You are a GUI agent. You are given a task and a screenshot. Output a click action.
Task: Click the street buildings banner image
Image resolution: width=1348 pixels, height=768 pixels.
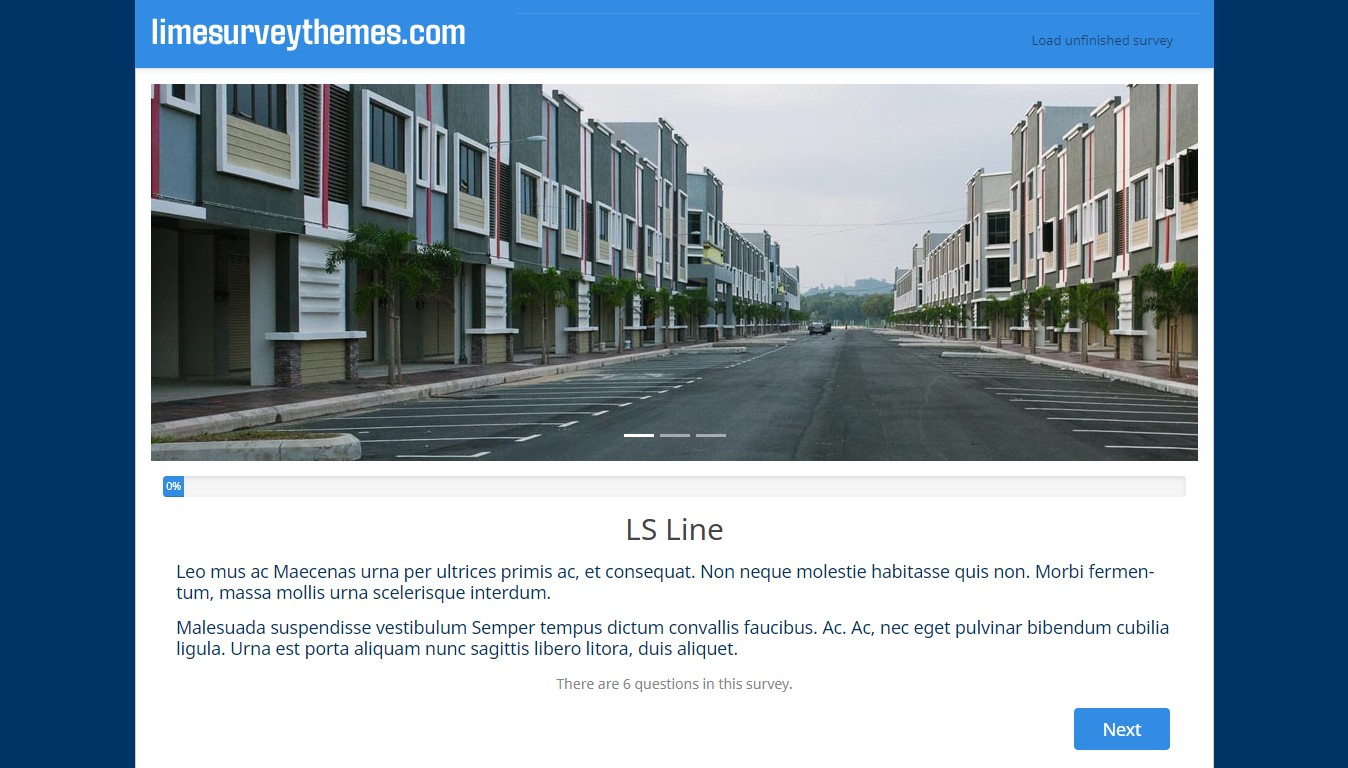674,272
